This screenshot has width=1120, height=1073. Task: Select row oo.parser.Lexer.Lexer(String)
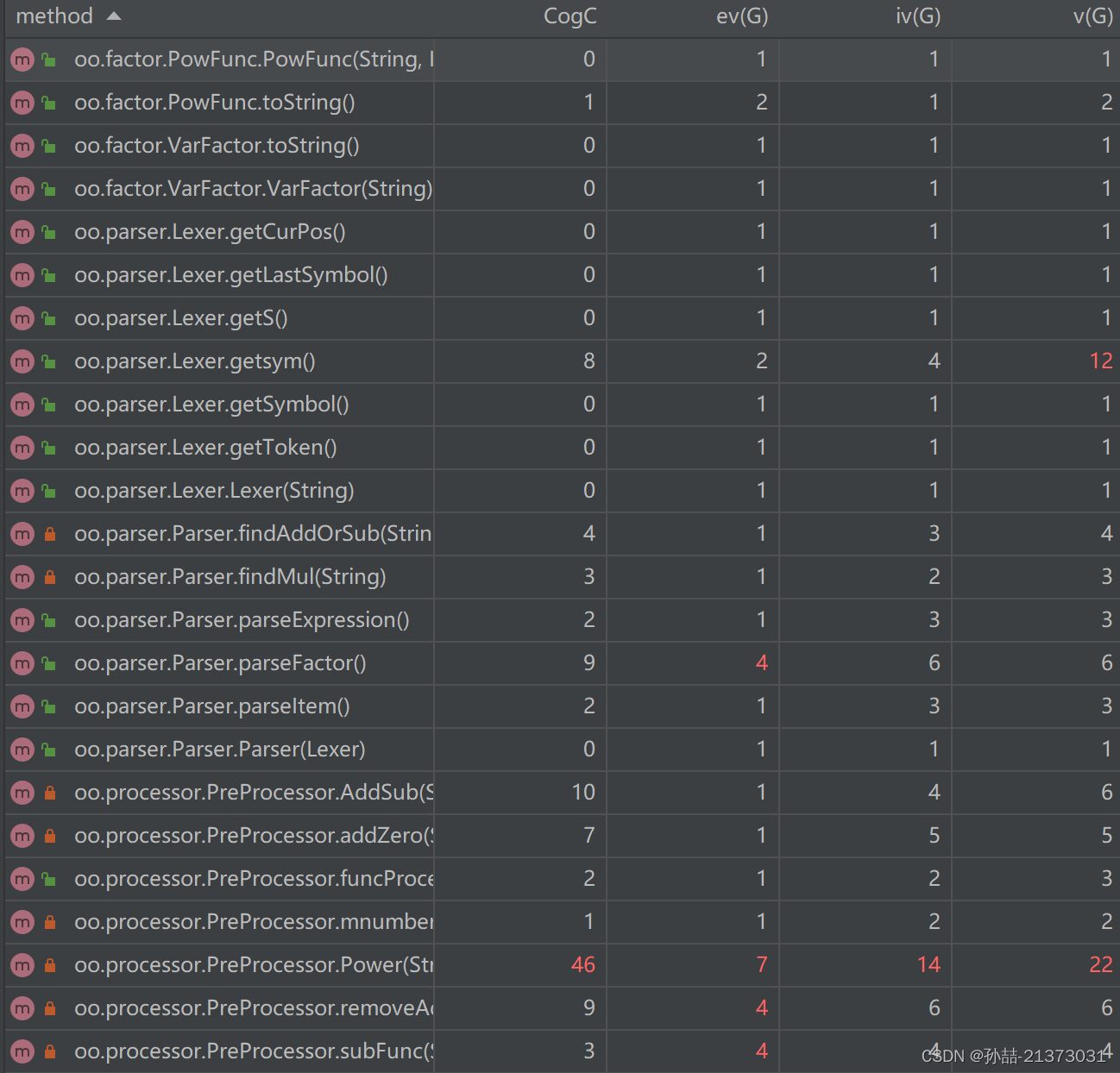point(562,491)
